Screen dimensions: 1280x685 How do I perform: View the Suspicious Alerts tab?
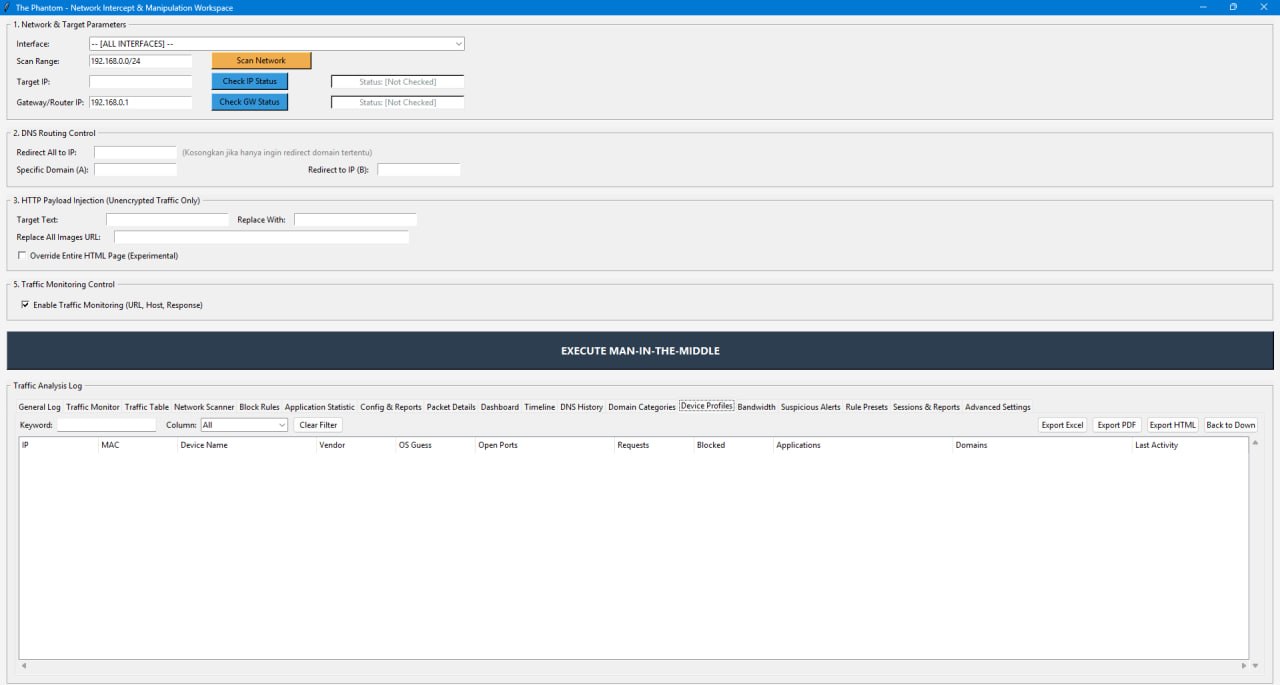(x=811, y=407)
